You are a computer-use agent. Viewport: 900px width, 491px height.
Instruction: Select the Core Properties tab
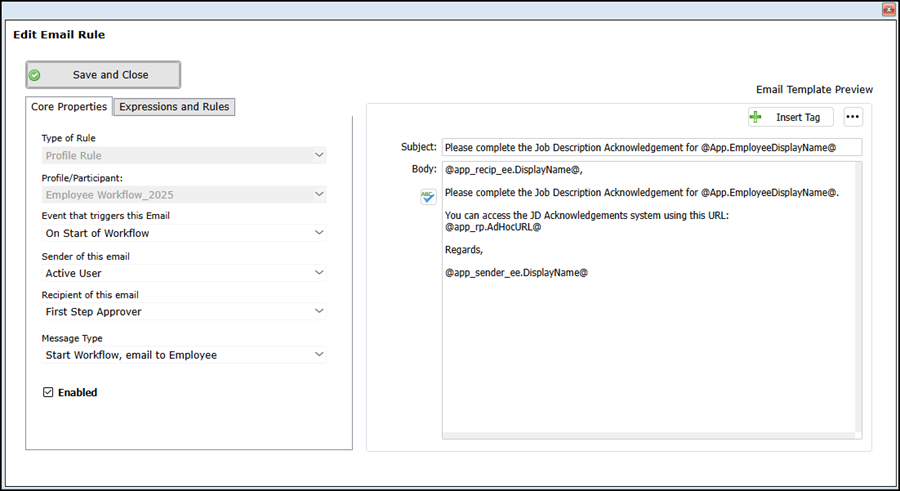[69, 107]
